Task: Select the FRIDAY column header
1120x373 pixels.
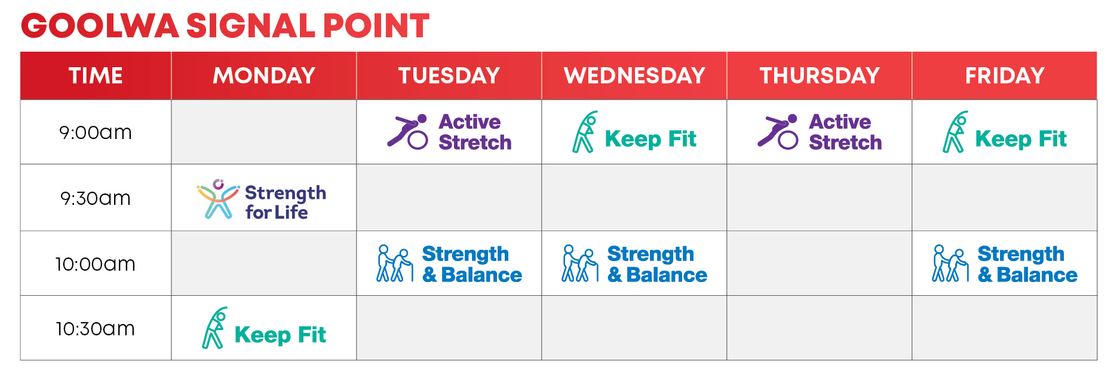Action: (x=1004, y=76)
